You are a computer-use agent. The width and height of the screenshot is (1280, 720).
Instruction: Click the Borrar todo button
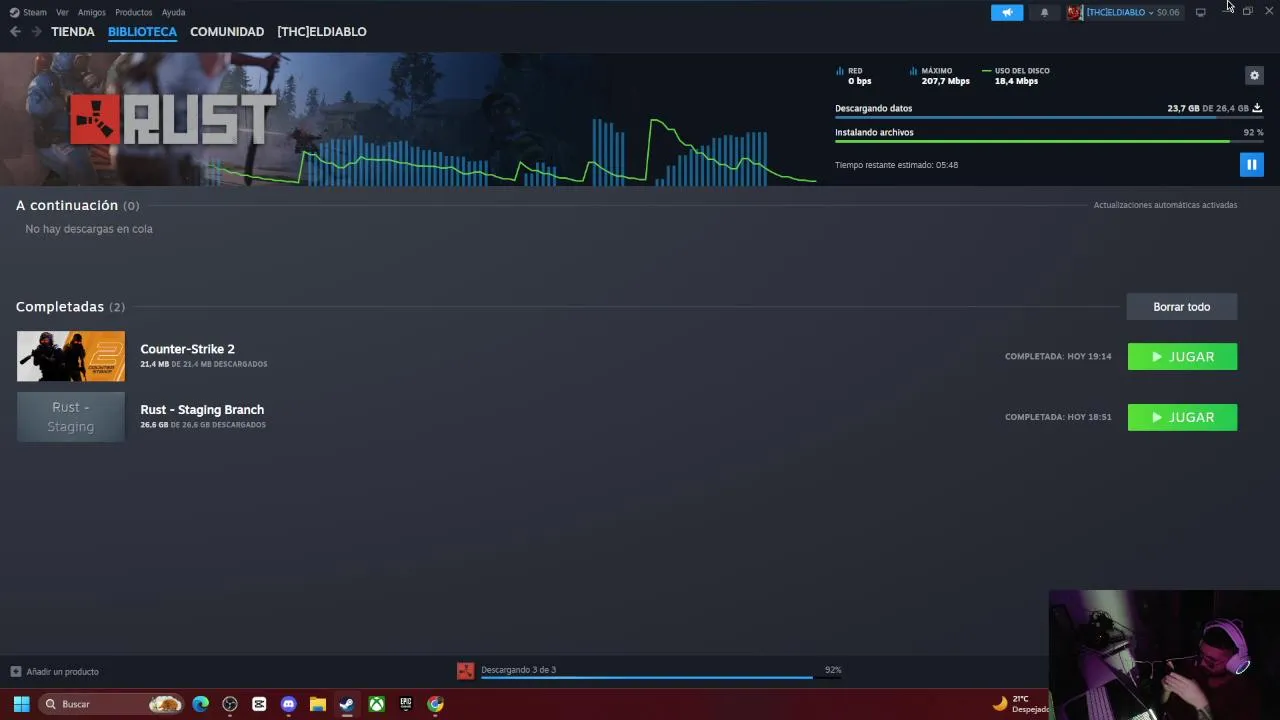1182,307
